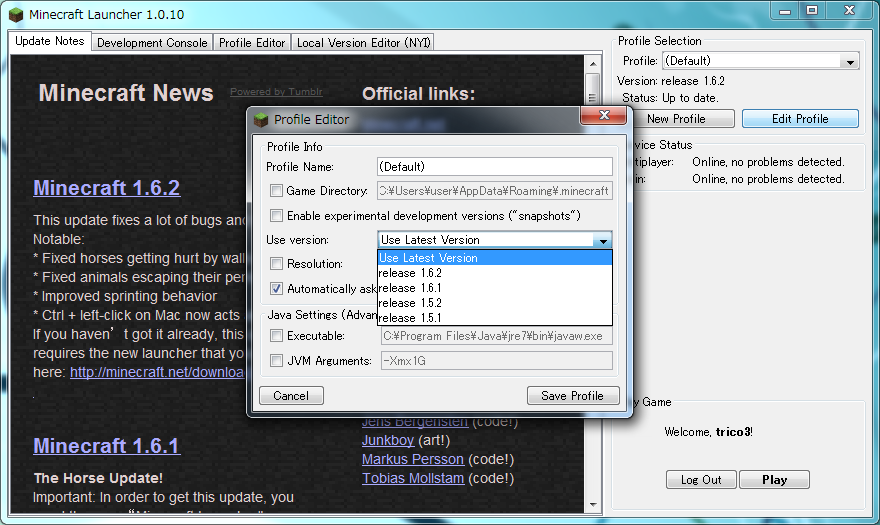
Task: Close the Profile Editor dialog
Action: tap(603, 115)
